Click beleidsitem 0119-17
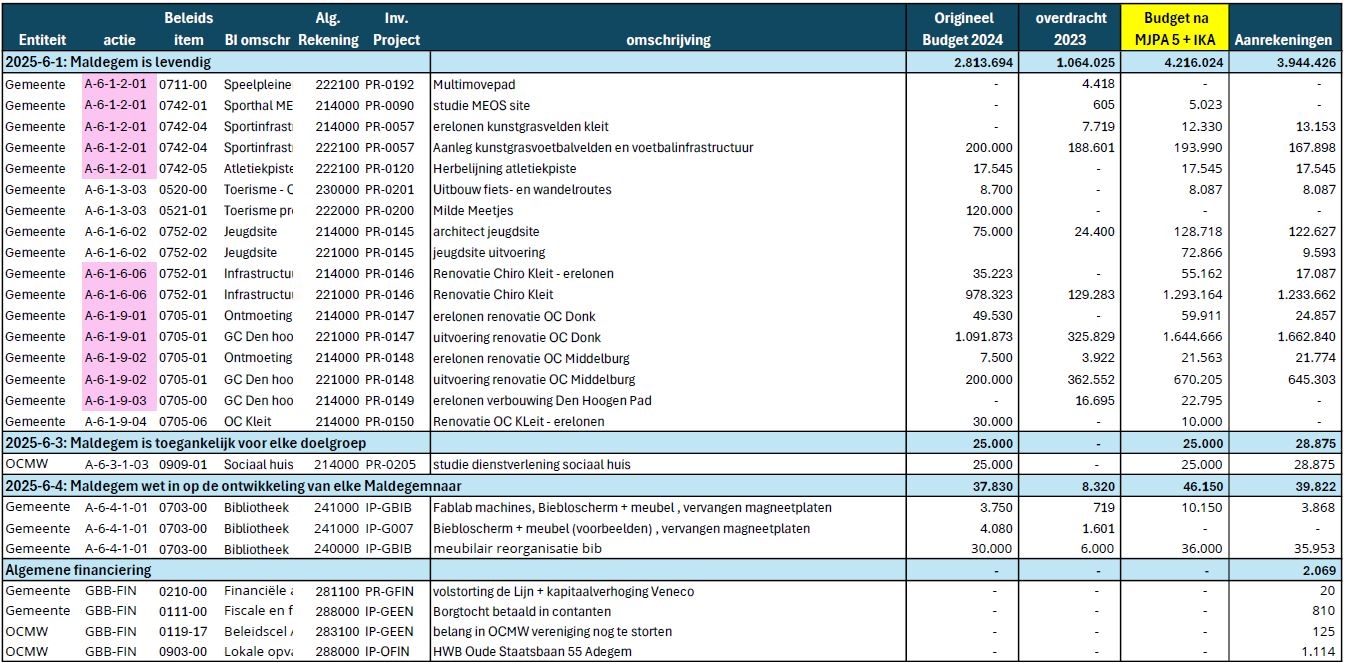1345x663 pixels. coord(183,631)
